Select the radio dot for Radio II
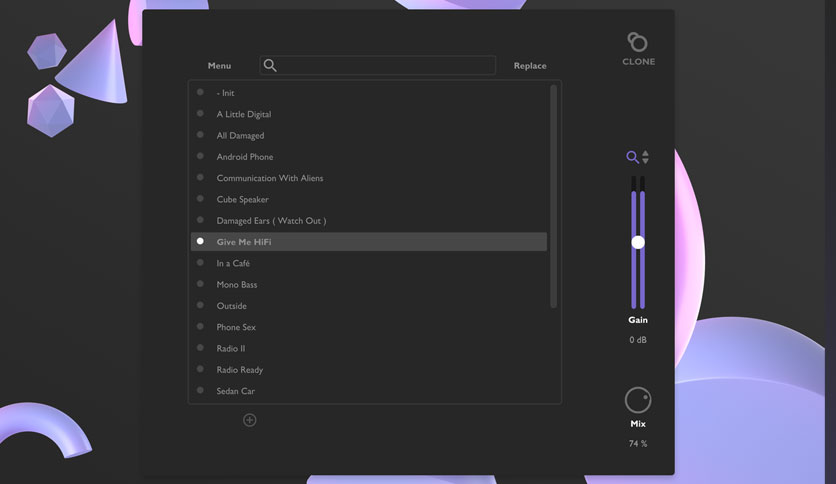The height and width of the screenshot is (484, 836). [200, 348]
